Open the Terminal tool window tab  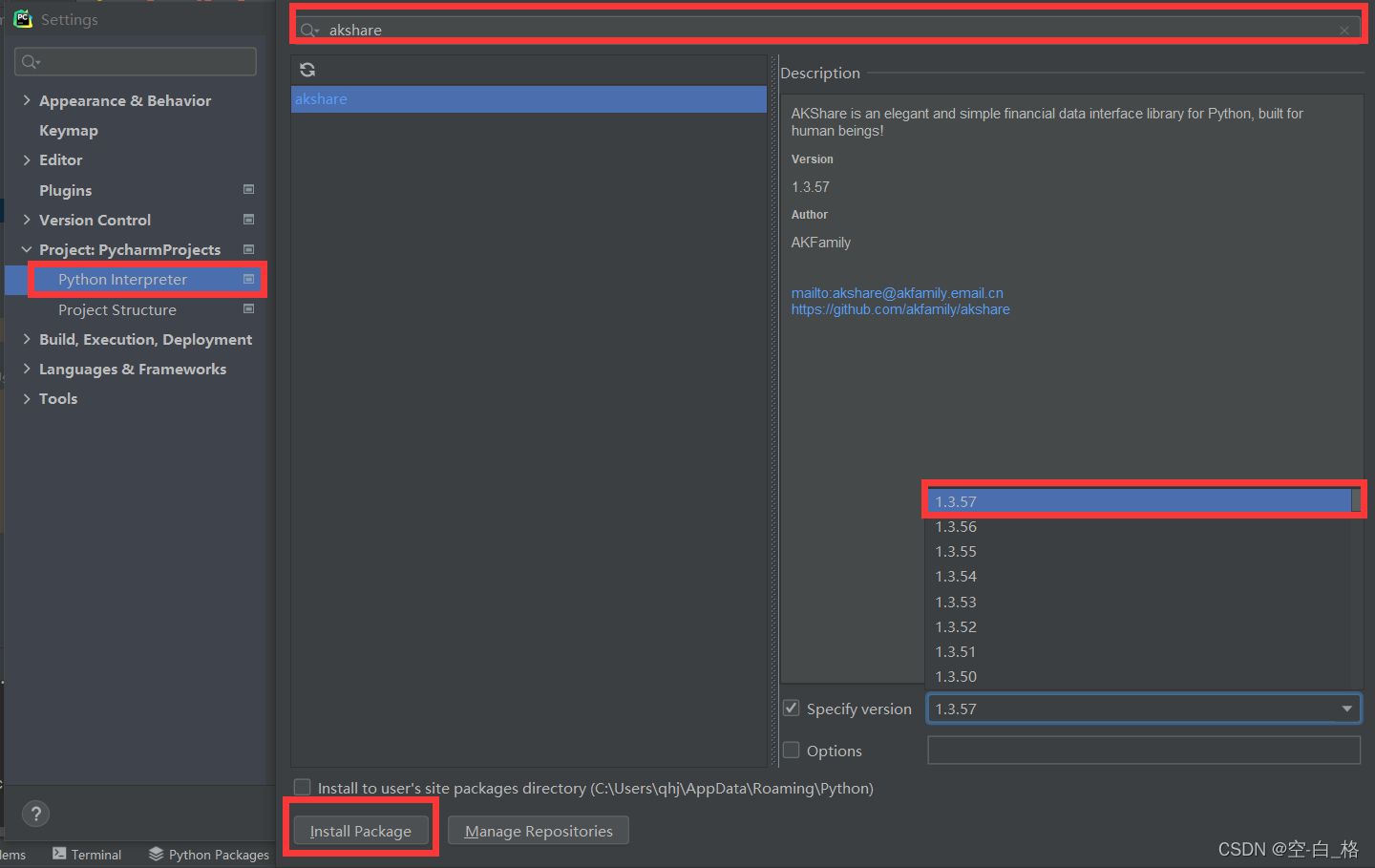pos(87,854)
